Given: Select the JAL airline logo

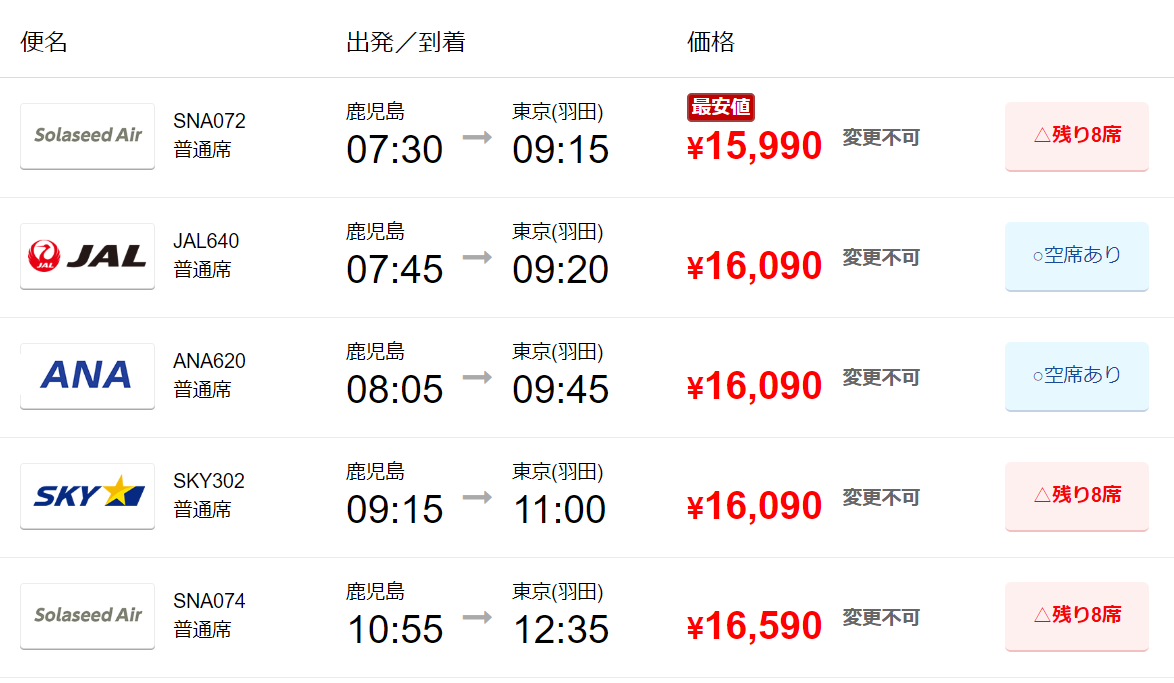Looking at the screenshot, I should pyautogui.click(x=88, y=256).
